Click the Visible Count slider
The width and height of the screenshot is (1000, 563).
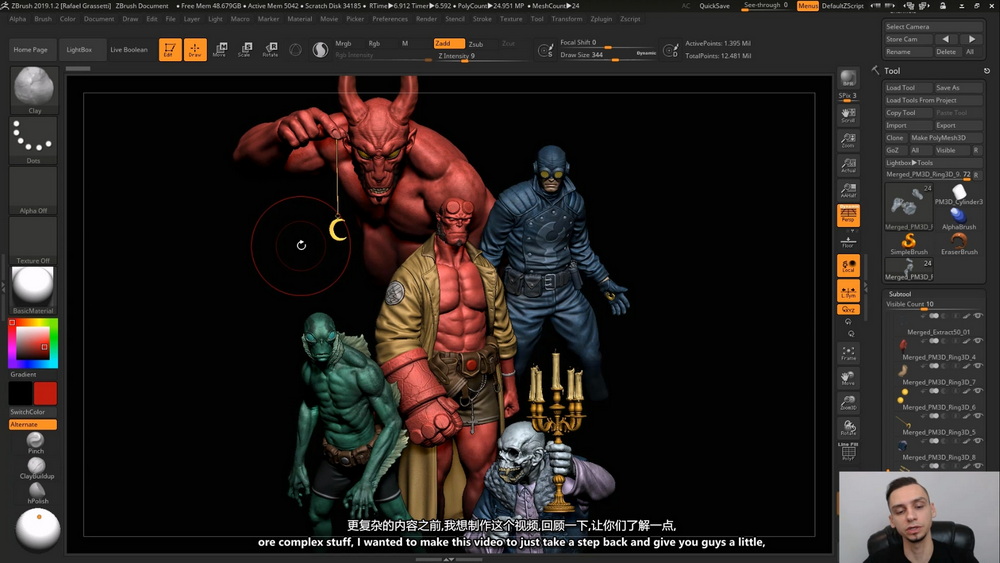[x=933, y=304]
